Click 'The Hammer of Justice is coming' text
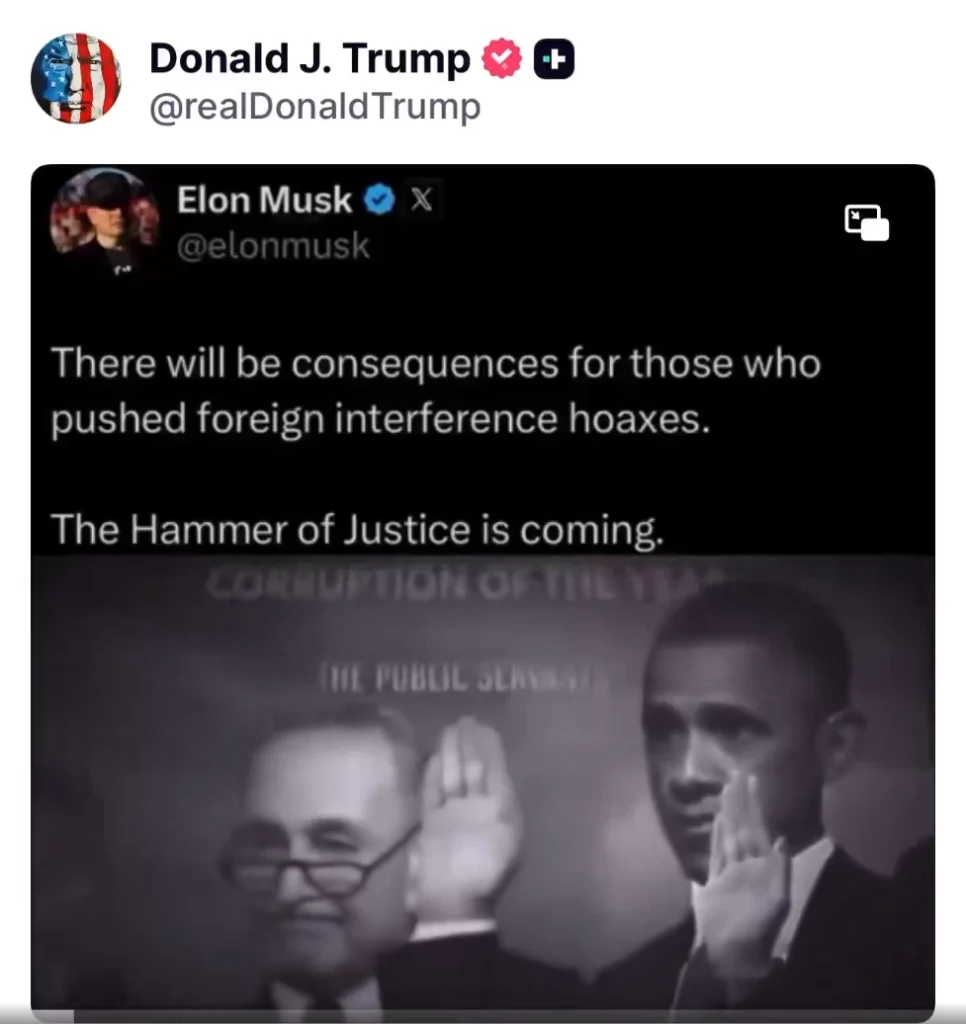 pyautogui.click(x=357, y=530)
